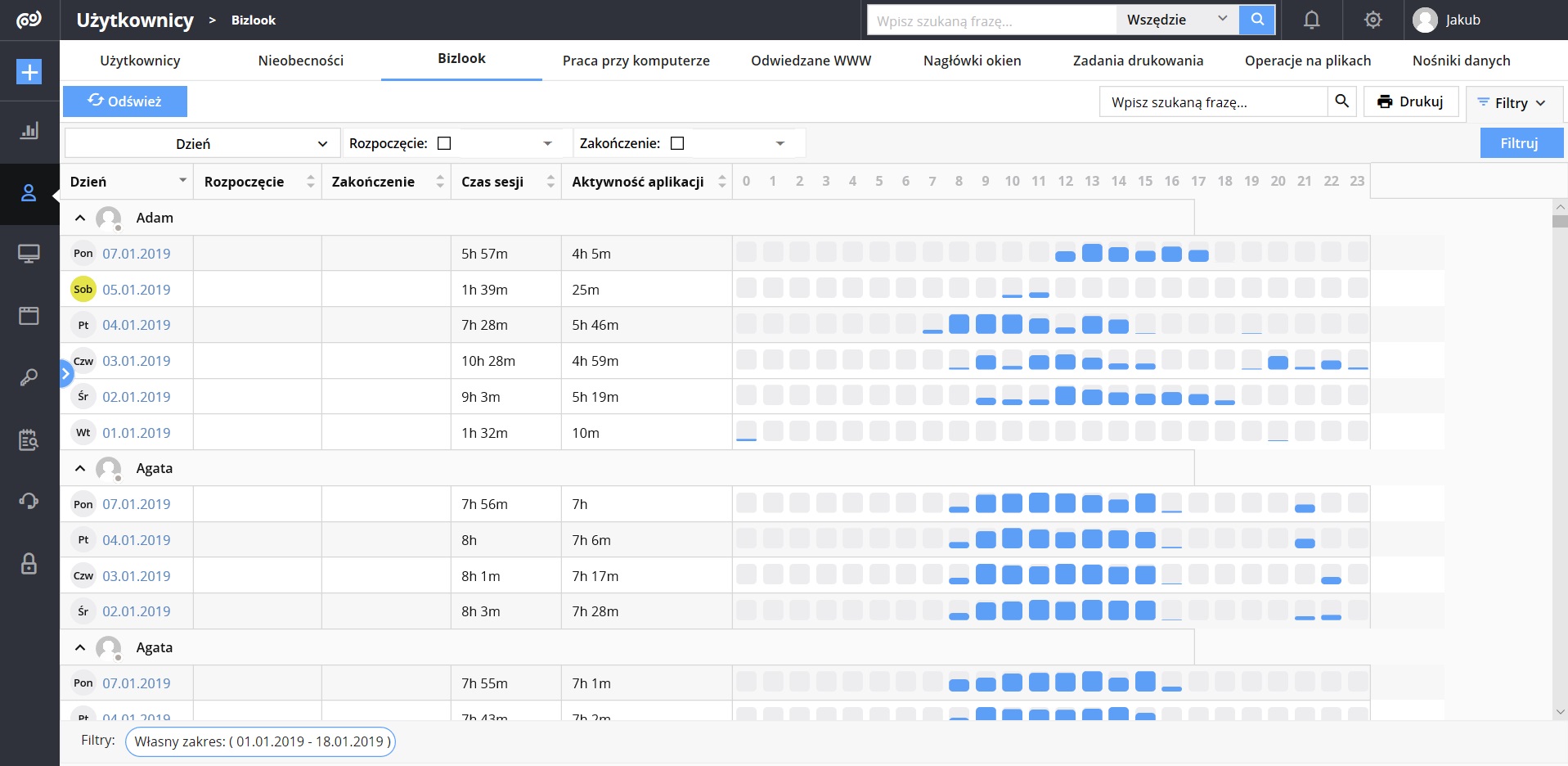Screen dimensions: 1568x766
Task: Sort the Aktywność aplikacji column using its arrows
Action: point(721,182)
